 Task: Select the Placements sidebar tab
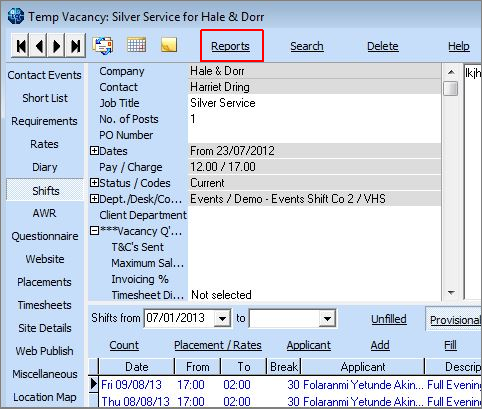[45, 282]
